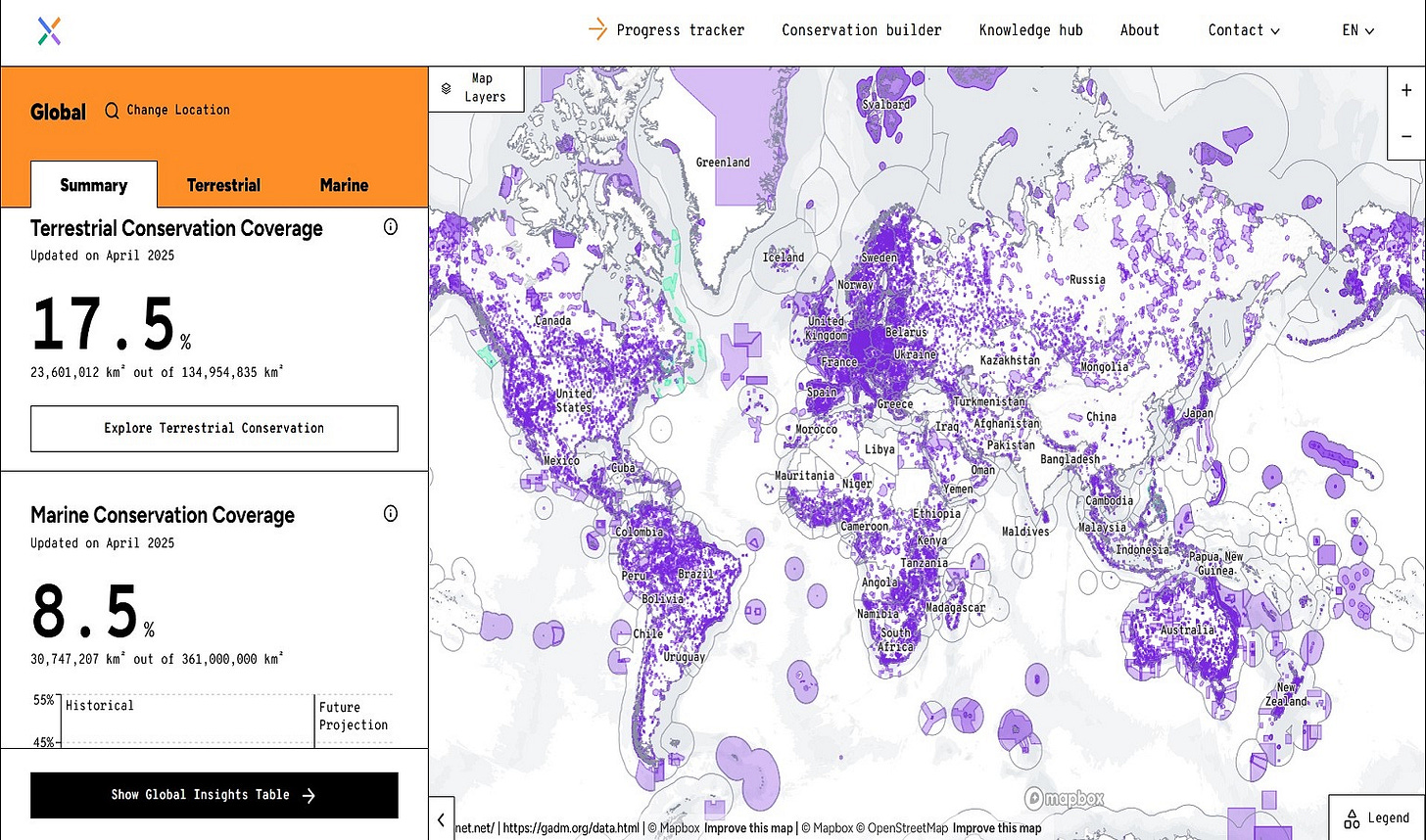Click Show Global Insights Table
Image resolution: width=1426 pixels, height=840 pixels.
[214, 794]
